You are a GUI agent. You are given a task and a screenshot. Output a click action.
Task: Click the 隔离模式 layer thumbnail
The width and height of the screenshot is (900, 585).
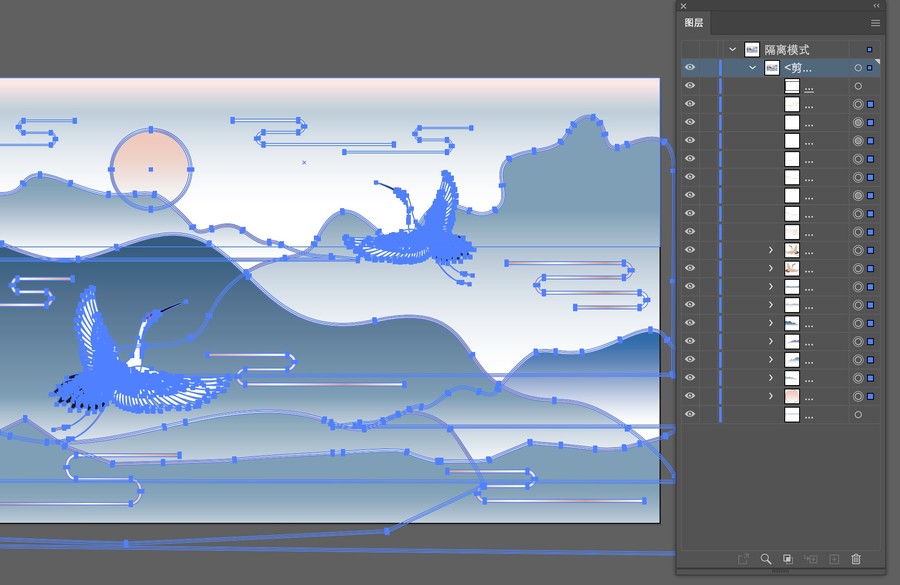click(x=752, y=49)
